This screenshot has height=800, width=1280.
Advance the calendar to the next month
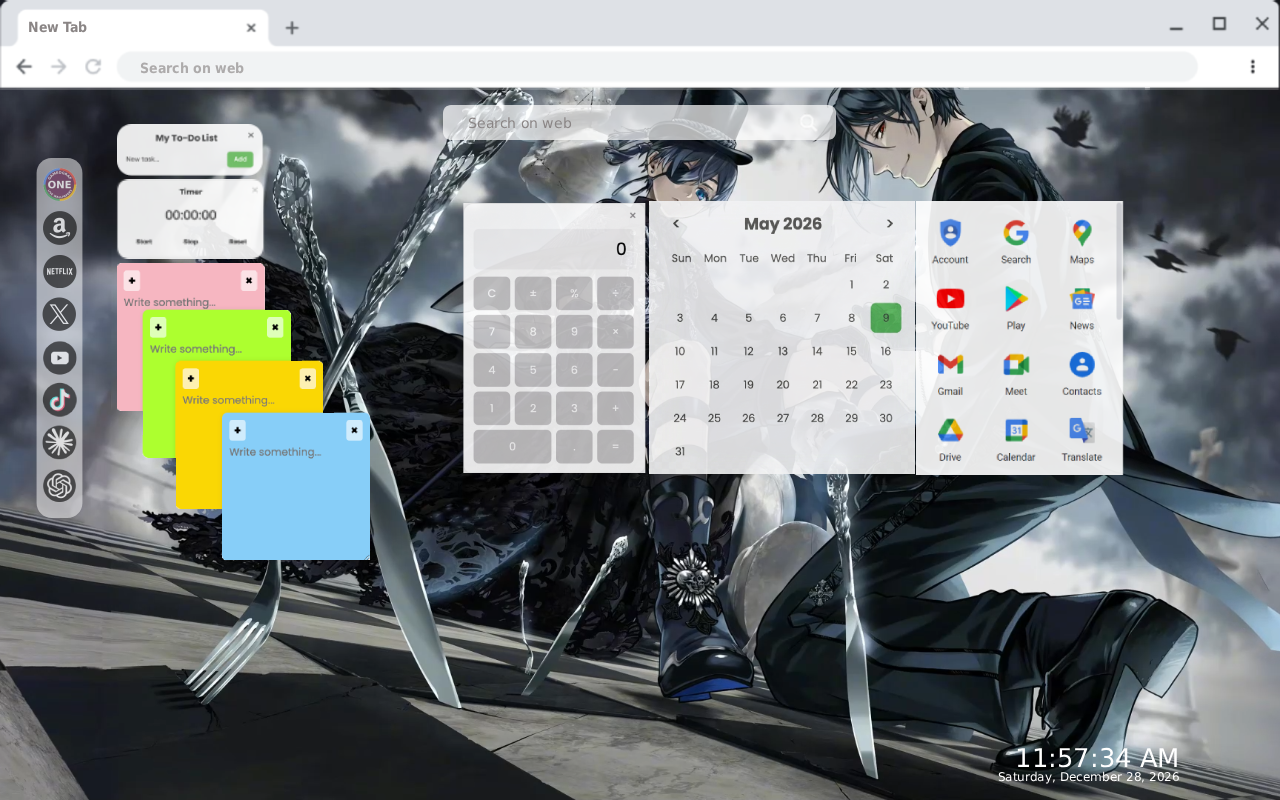click(x=890, y=224)
